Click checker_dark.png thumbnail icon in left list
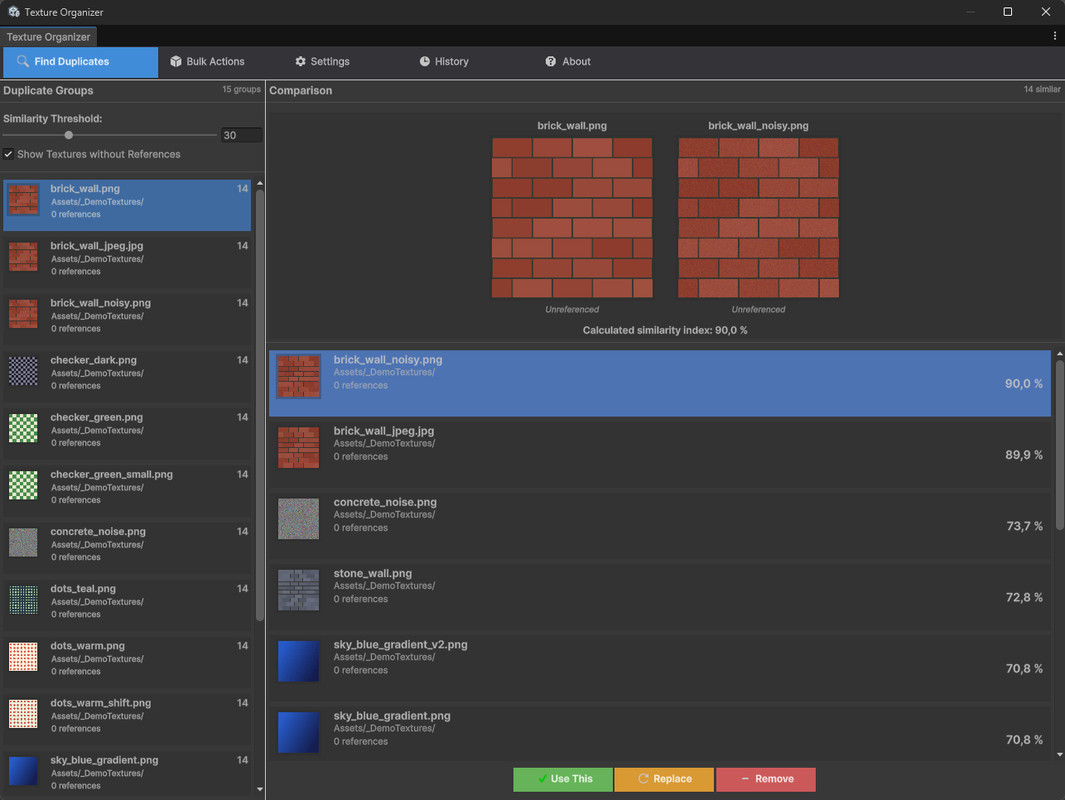The height and width of the screenshot is (800, 1065). point(23,371)
